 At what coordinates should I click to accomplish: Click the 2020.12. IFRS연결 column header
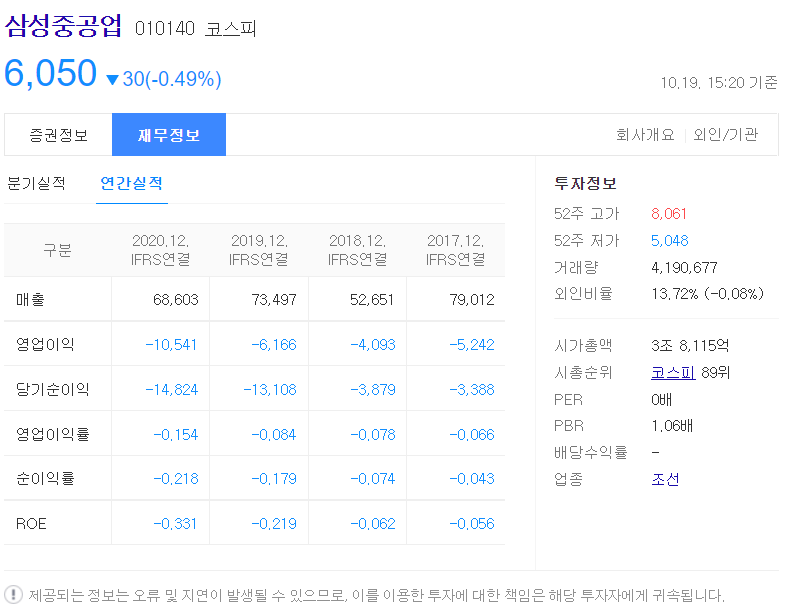click(160, 250)
